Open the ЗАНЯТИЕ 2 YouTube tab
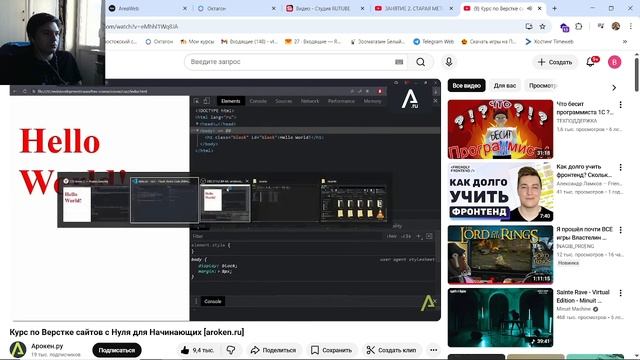 (x=412, y=8)
